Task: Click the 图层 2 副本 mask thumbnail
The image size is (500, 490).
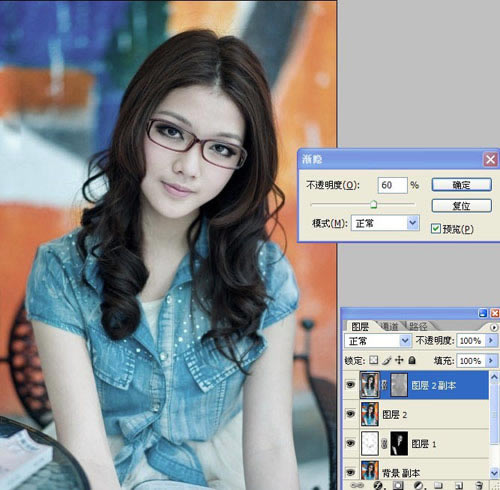Action: pyautogui.click(x=399, y=385)
